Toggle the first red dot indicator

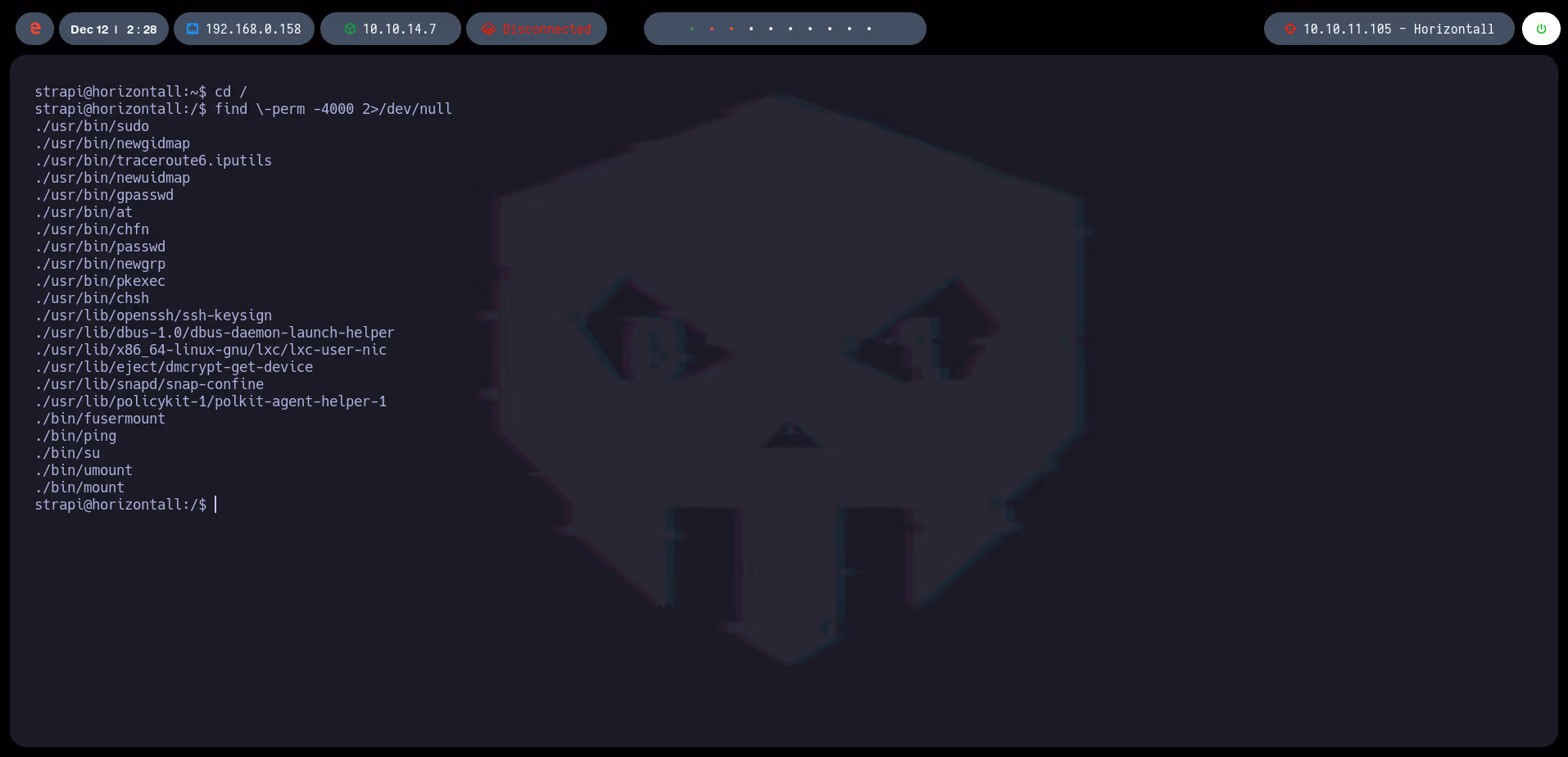[x=712, y=29]
